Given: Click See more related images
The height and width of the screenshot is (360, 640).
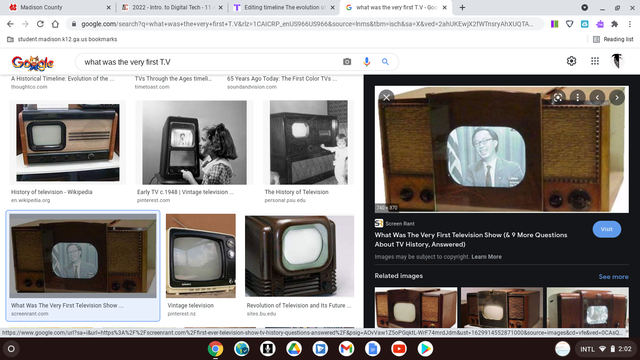Looking at the screenshot, I should [x=613, y=277].
